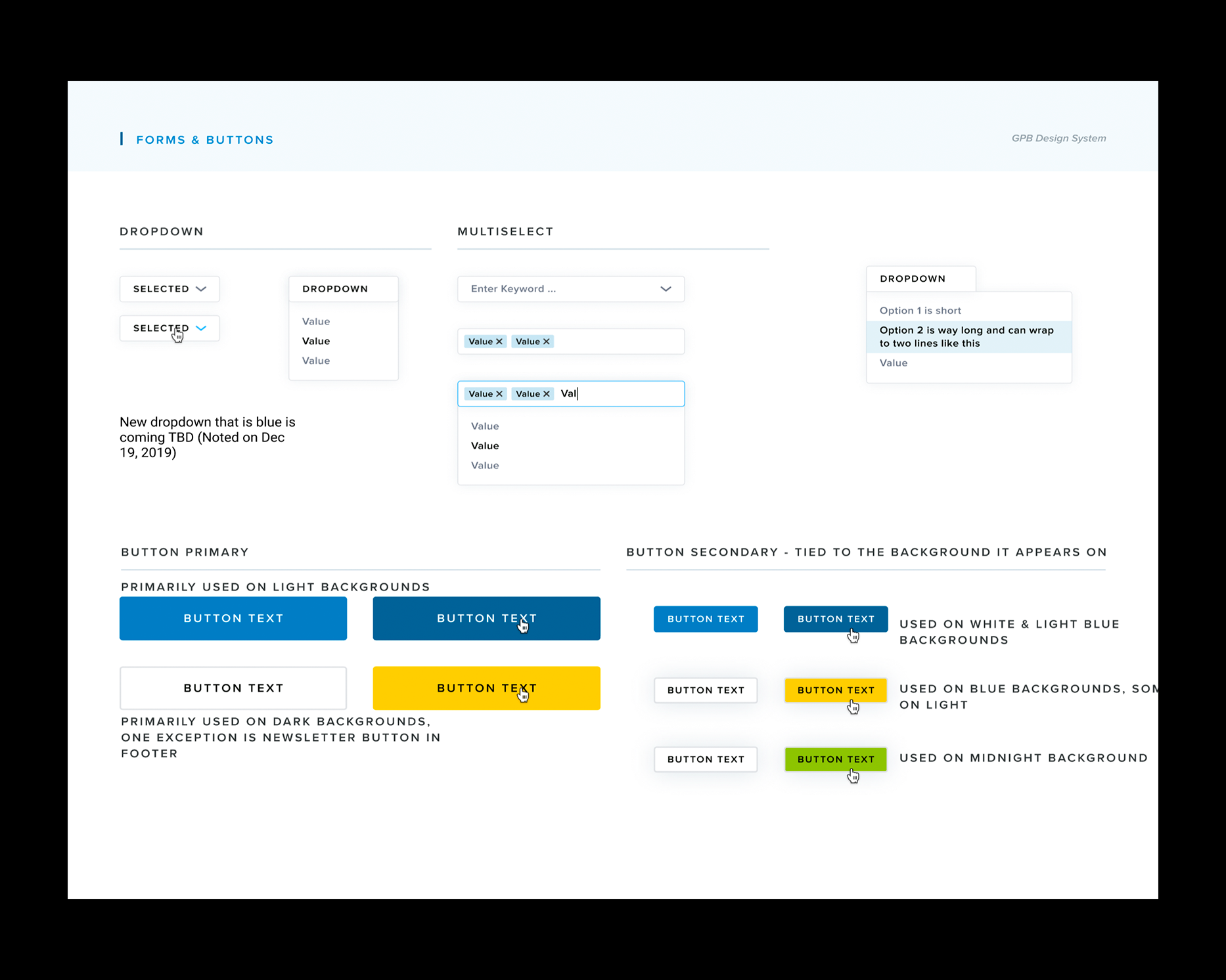Open the SELECTED dropdown with gray chevron
The width and height of the screenshot is (1226, 980).
click(x=170, y=289)
